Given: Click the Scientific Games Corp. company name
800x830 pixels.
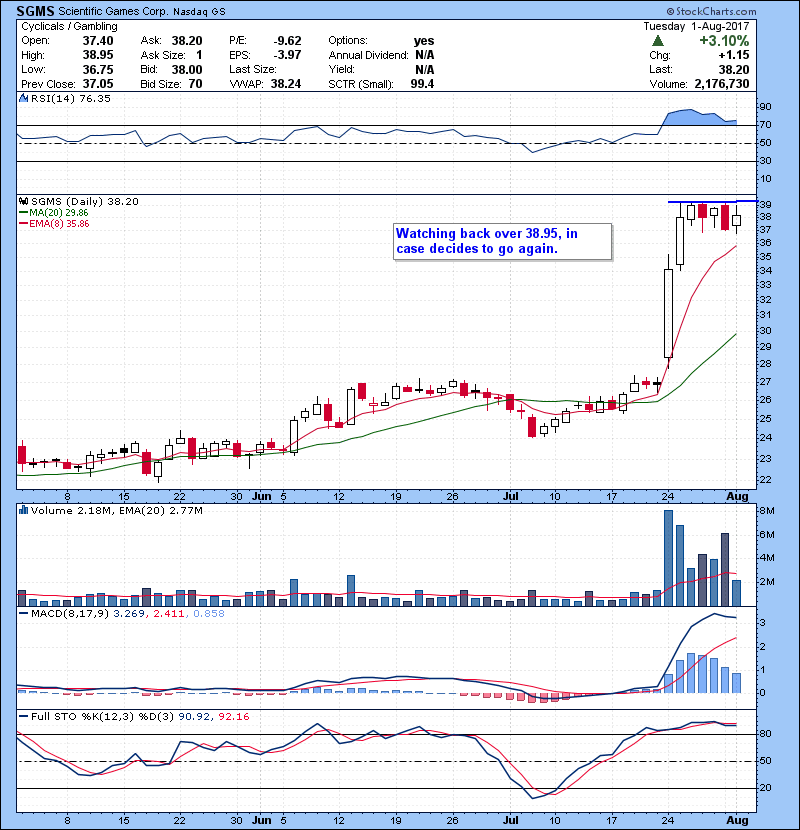Looking at the screenshot, I should click(113, 11).
